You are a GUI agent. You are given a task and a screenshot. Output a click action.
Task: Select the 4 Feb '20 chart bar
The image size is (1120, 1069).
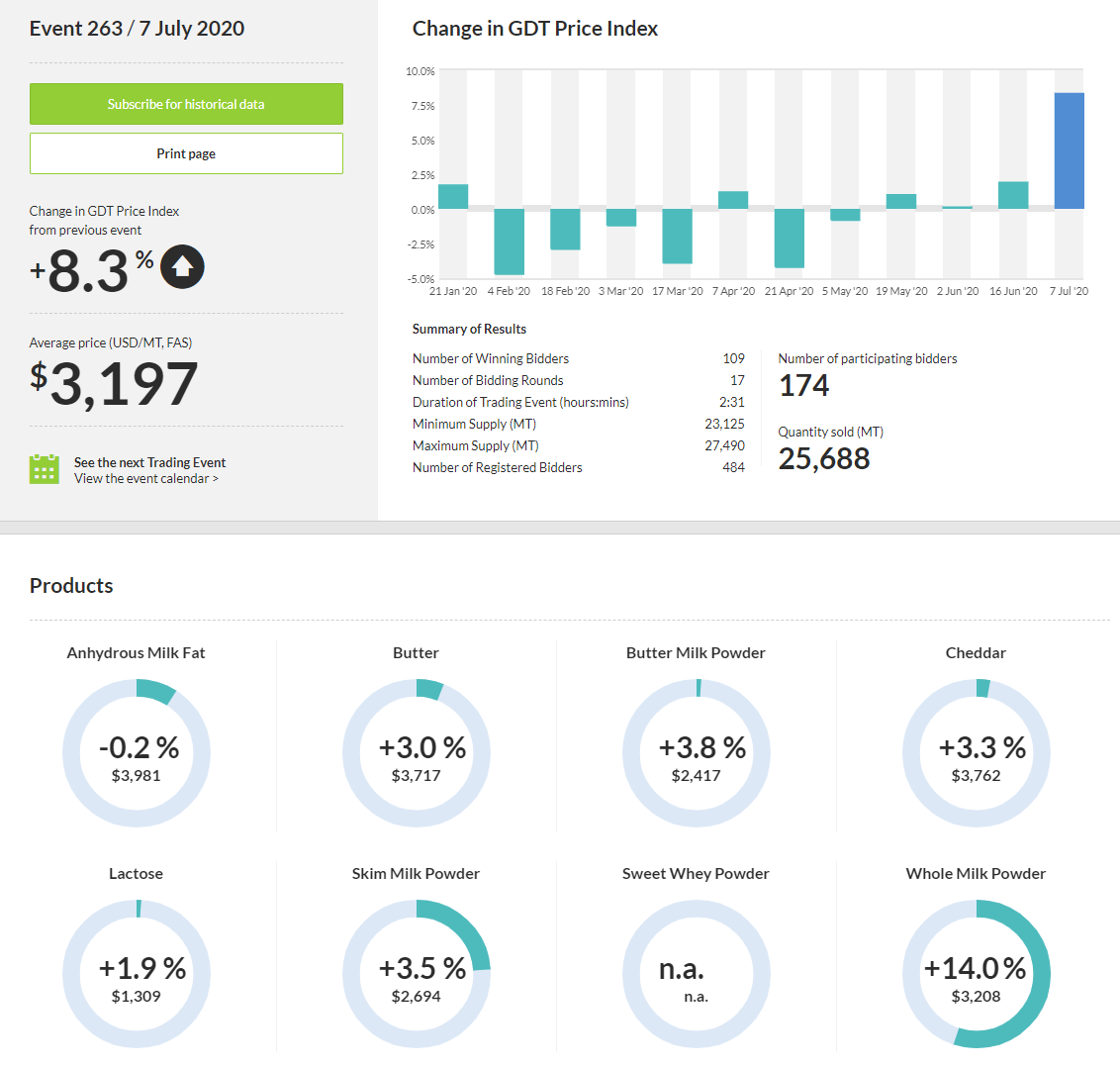click(x=509, y=242)
